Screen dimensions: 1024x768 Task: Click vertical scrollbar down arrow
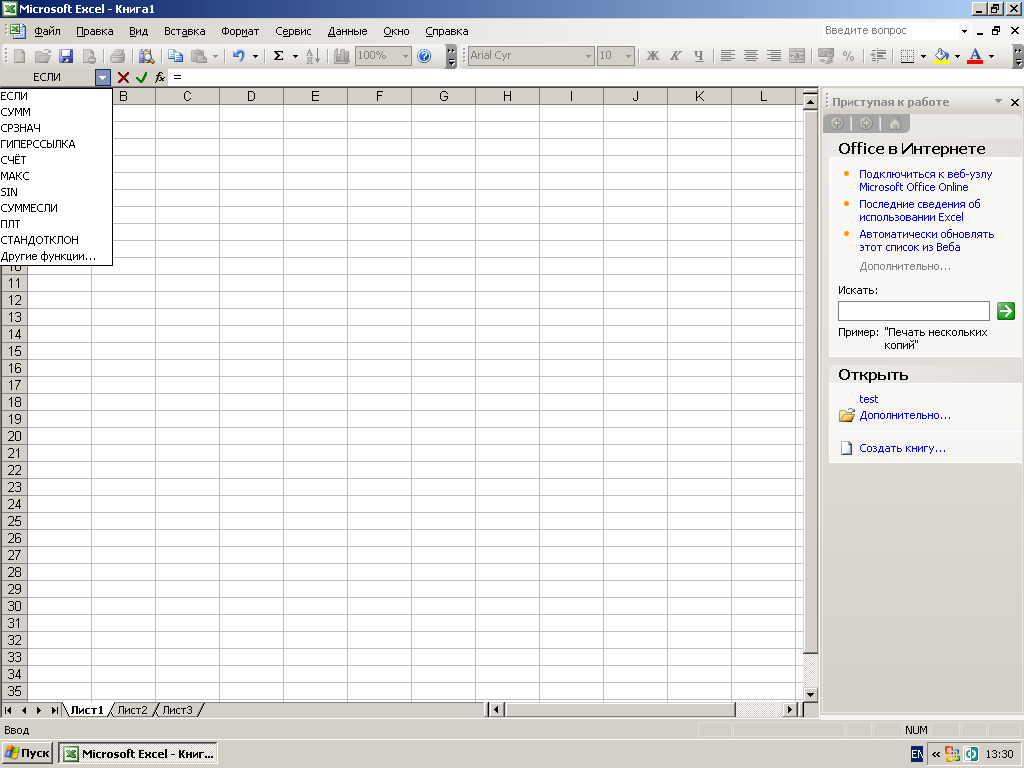tap(810, 694)
